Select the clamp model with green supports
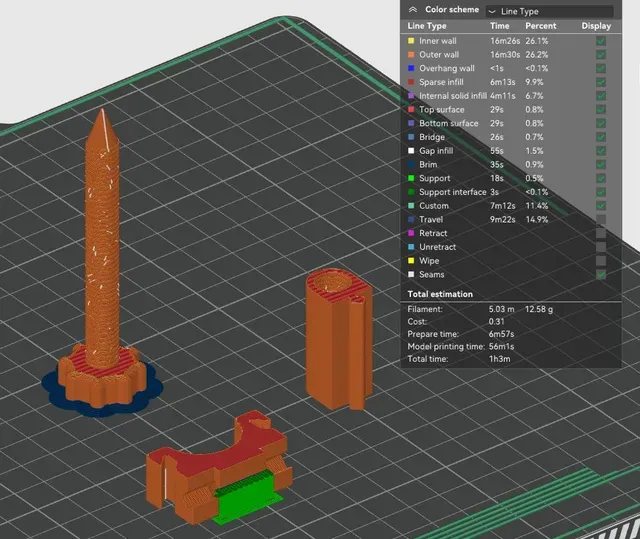 pyautogui.click(x=219, y=469)
